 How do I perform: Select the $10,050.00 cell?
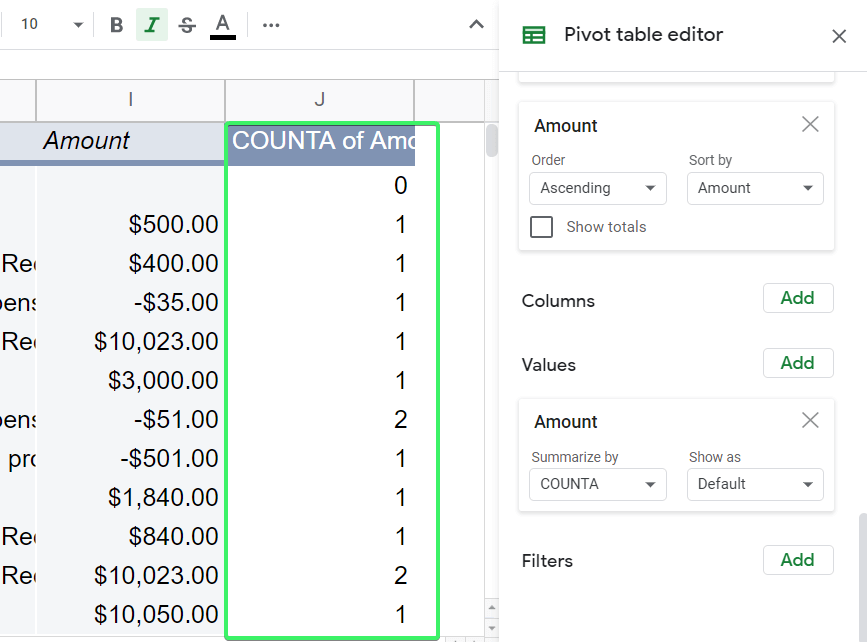tap(130, 614)
